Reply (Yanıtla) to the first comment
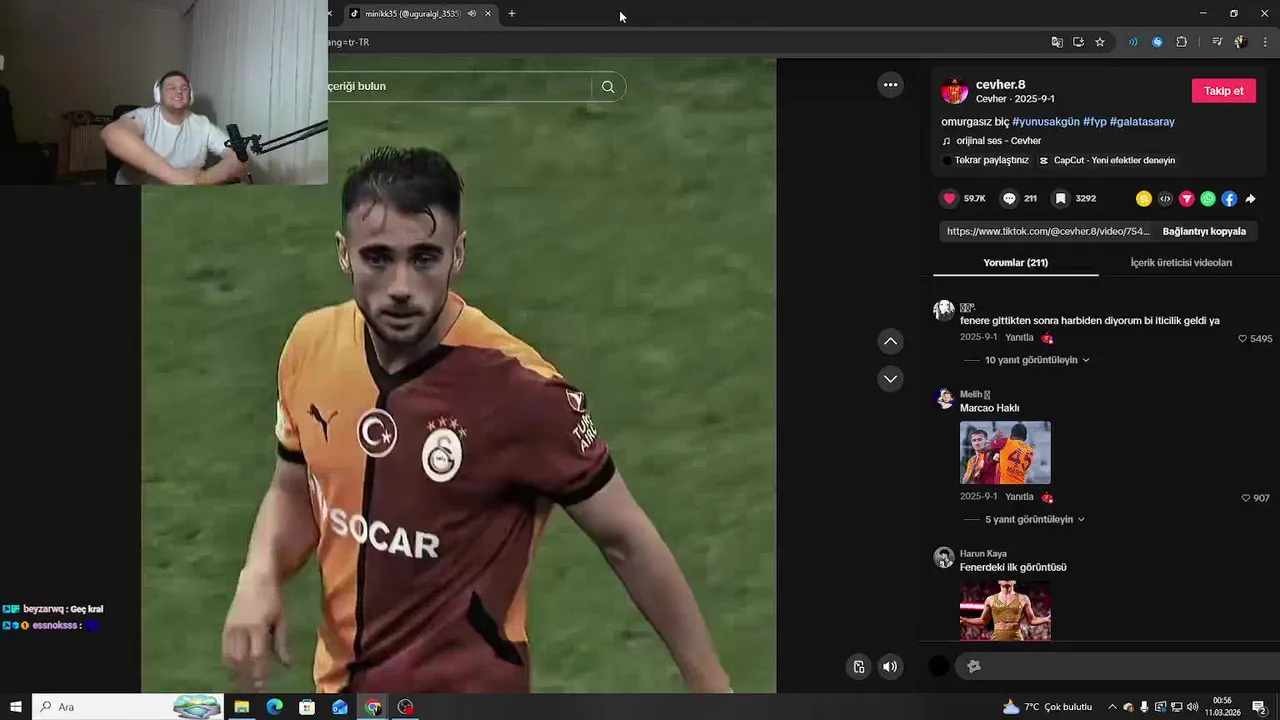The width and height of the screenshot is (1280, 720). pos(1019,338)
